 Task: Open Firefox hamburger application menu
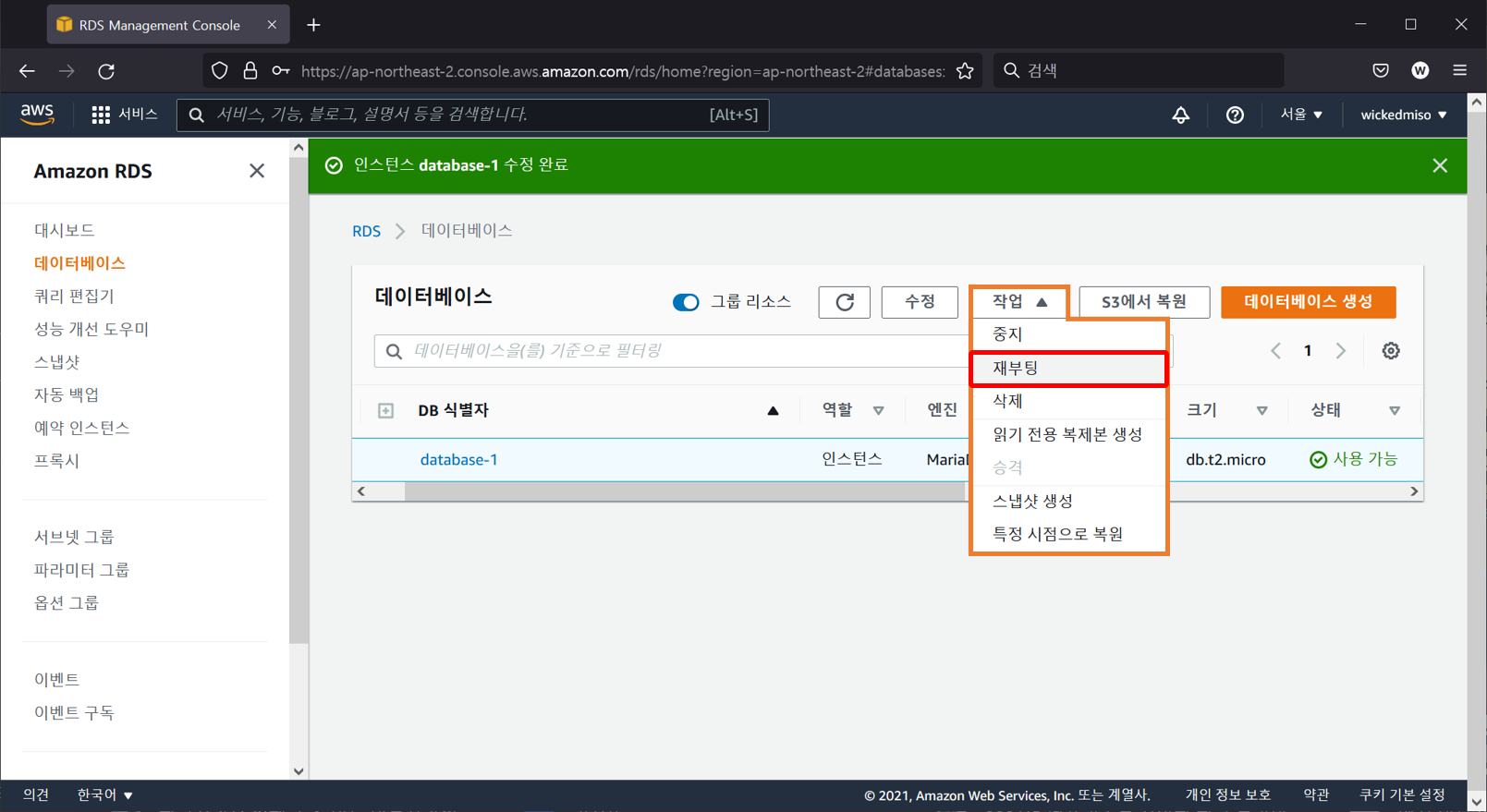[1460, 71]
